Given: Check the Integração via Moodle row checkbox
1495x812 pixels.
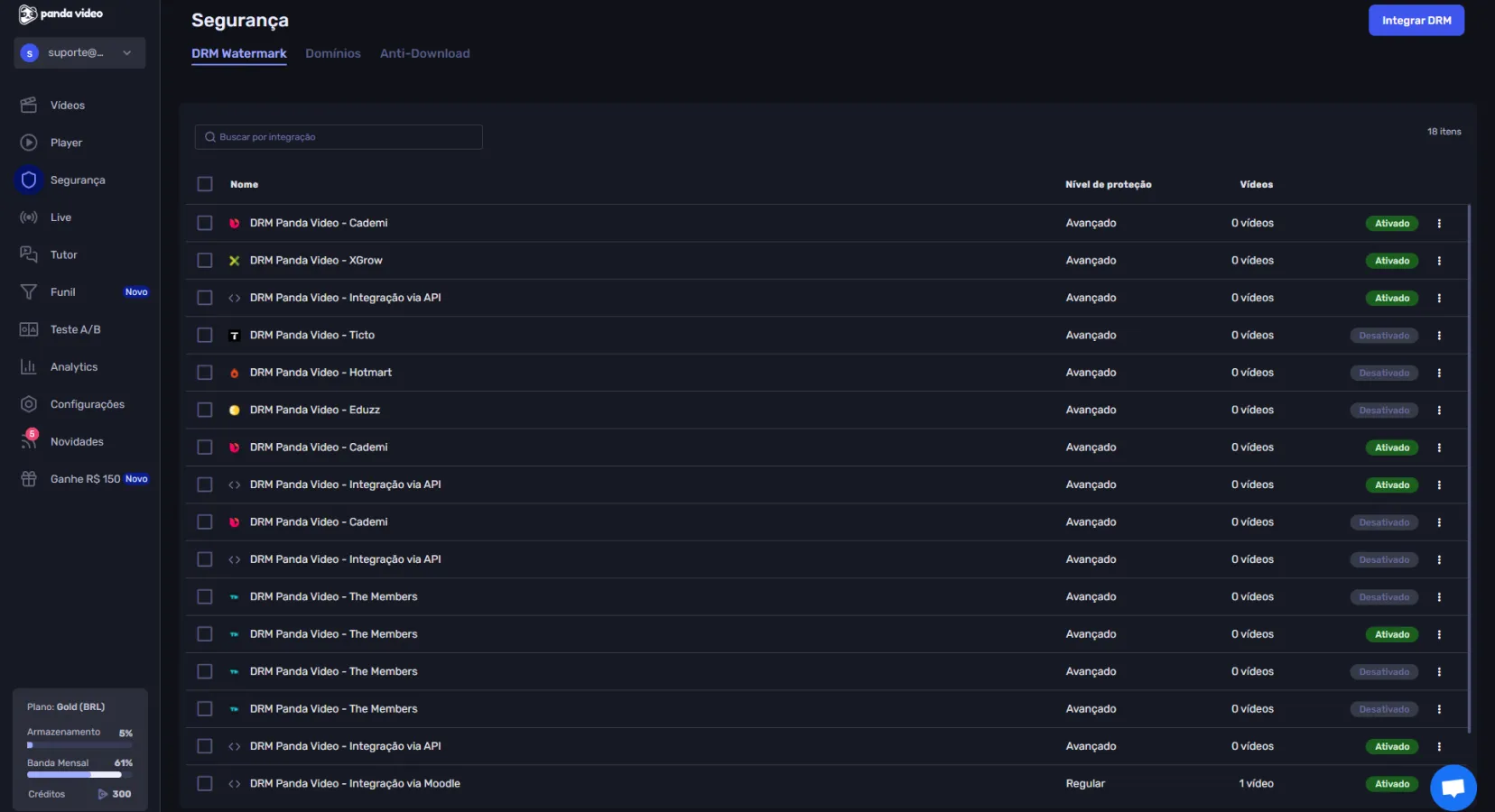Looking at the screenshot, I should click(205, 784).
